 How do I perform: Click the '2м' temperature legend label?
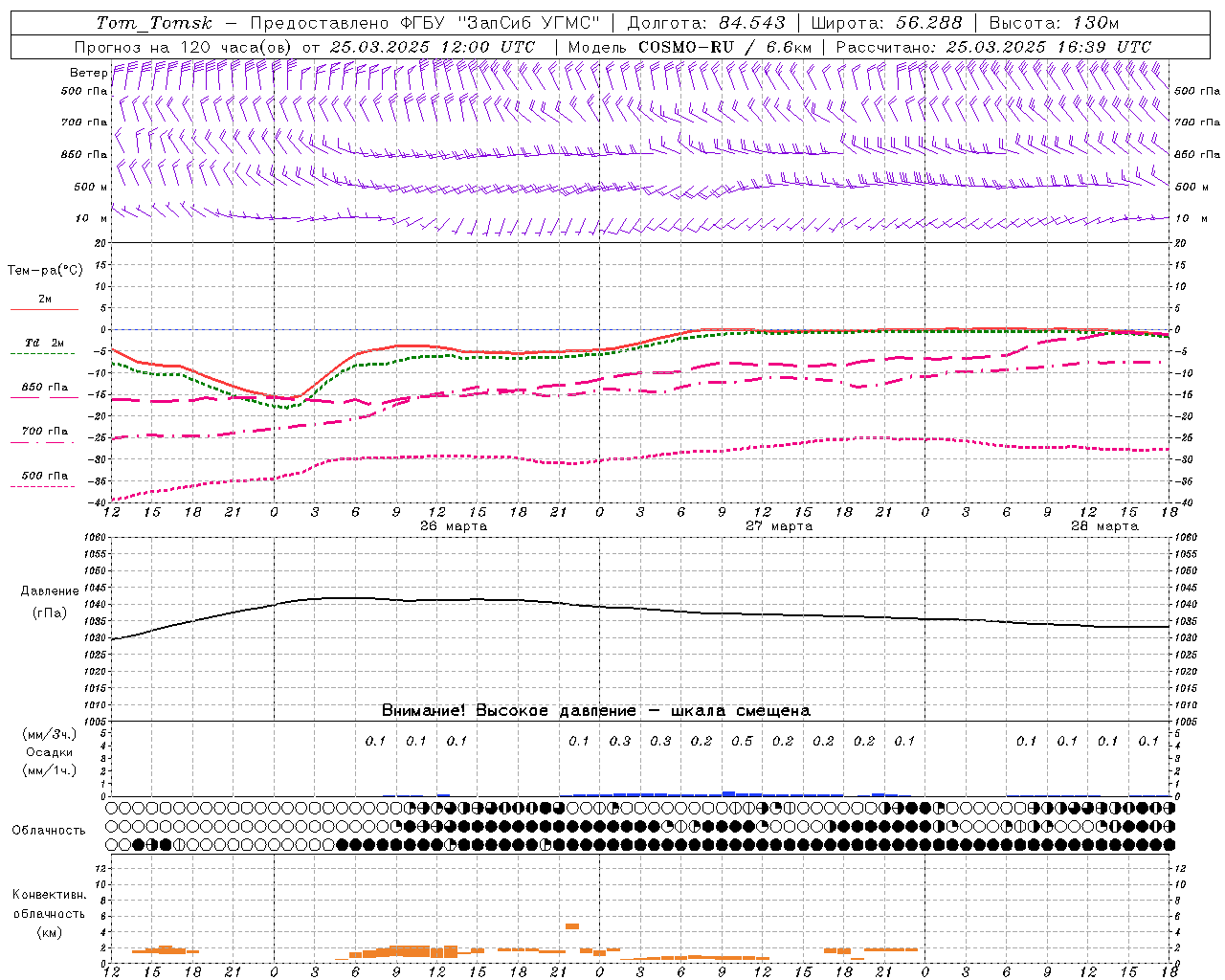[x=45, y=300]
